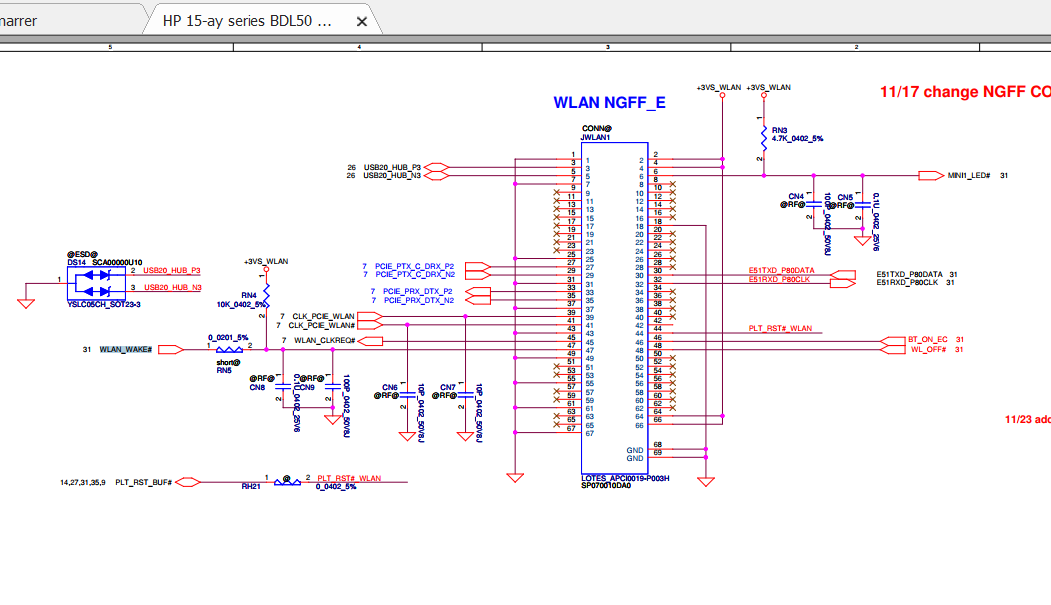Select the PLT_RST_BUF# net label

tap(143, 482)
